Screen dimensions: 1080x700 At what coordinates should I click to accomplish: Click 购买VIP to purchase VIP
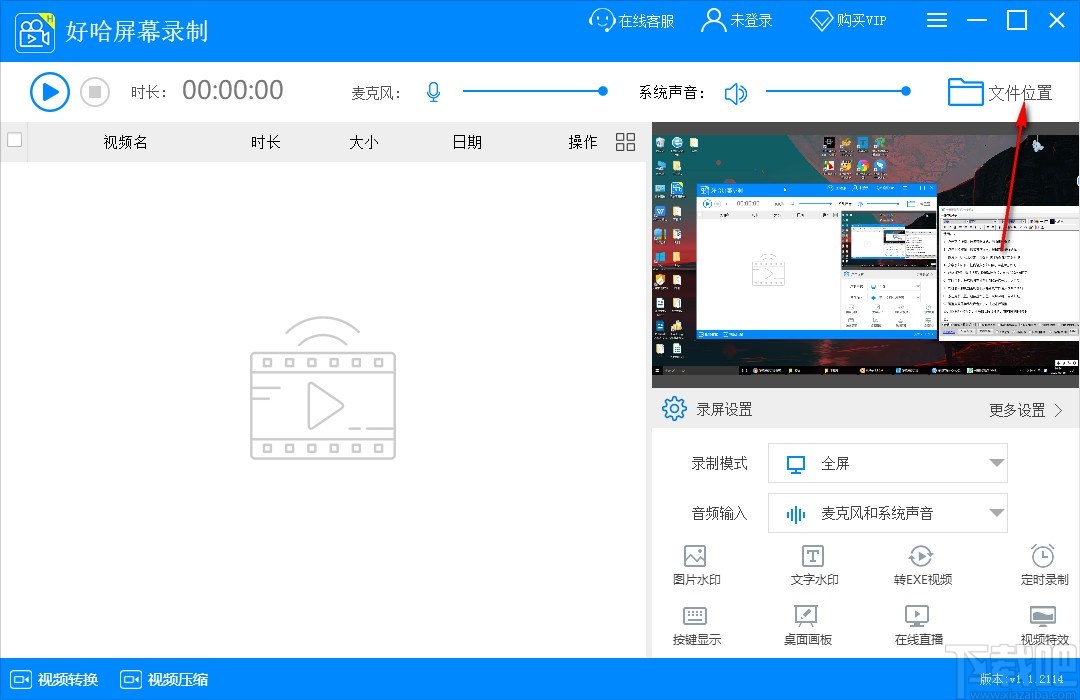[x=848, y=20]
